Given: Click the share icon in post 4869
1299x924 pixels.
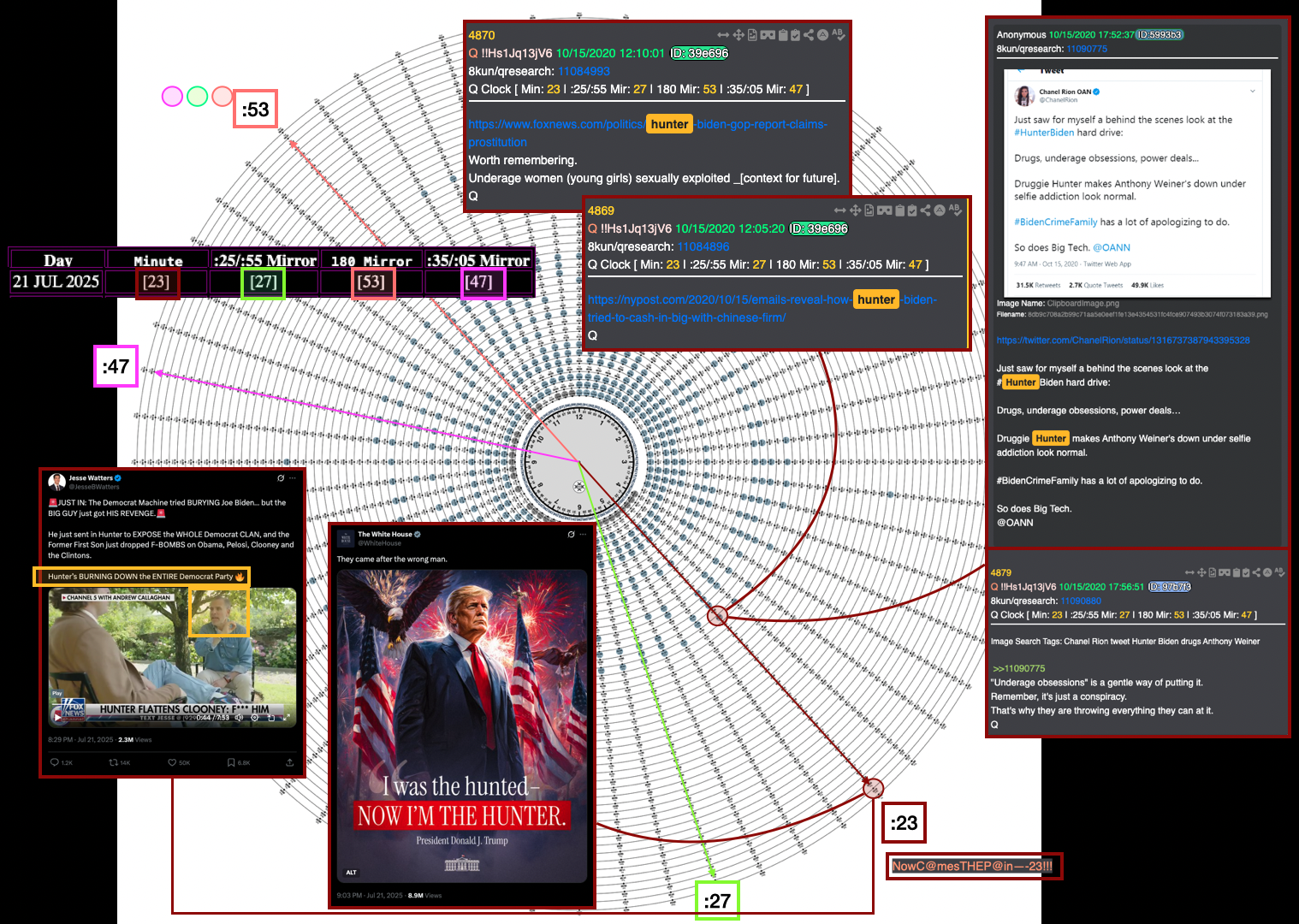Looking at the screenshot, I should point(925,210).
